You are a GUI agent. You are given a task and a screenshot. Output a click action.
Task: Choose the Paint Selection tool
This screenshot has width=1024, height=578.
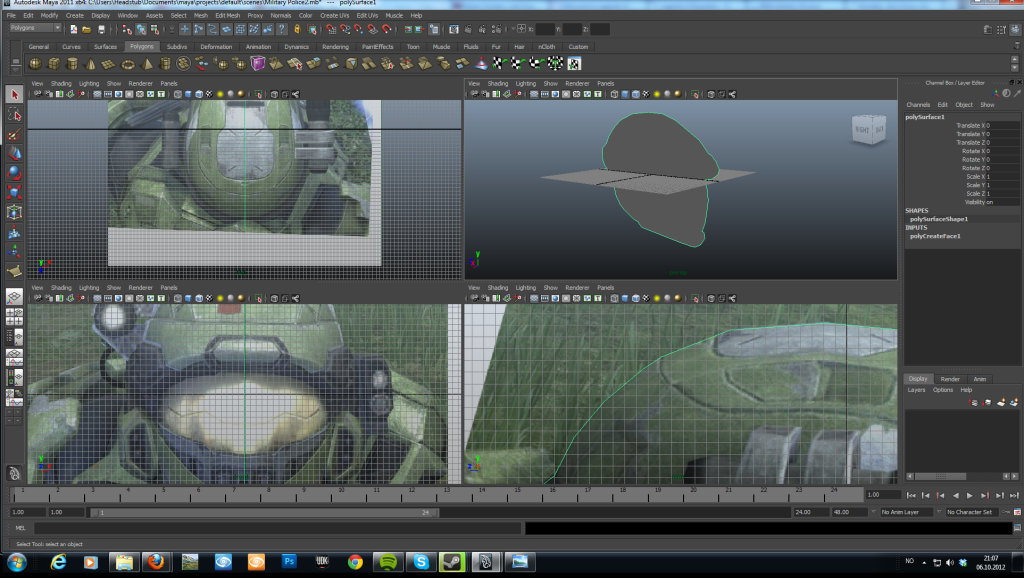pos(14,135)
